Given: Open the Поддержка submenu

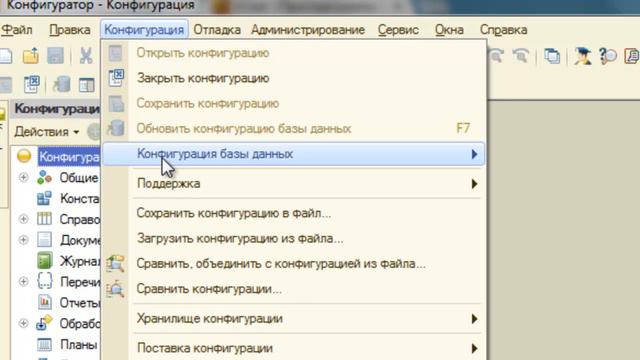Looking at the screenshot, I should [x=293, y=184].
